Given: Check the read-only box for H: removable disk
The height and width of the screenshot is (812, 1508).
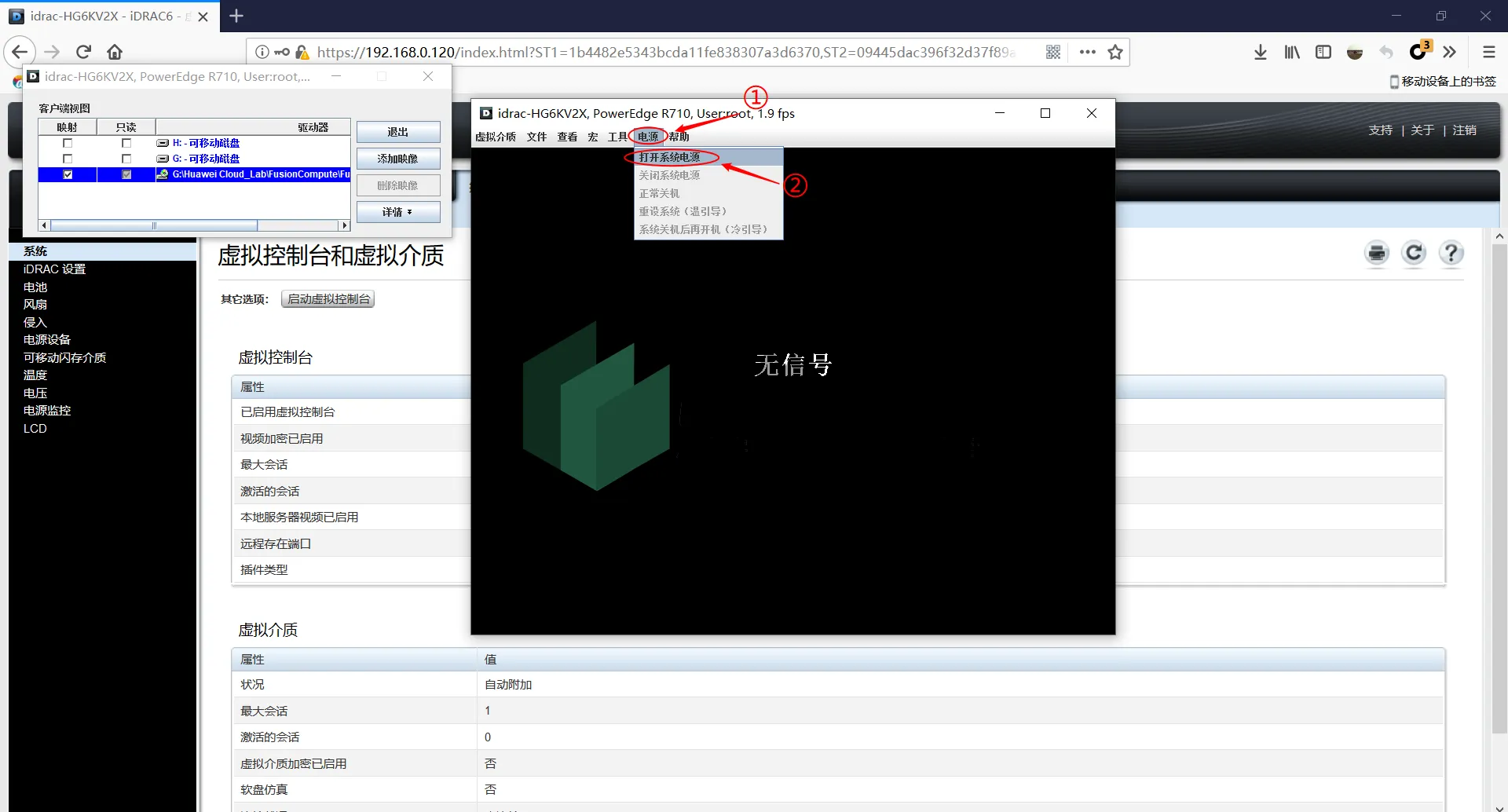Looking at the screenshot, I should (x=126, y=143).
